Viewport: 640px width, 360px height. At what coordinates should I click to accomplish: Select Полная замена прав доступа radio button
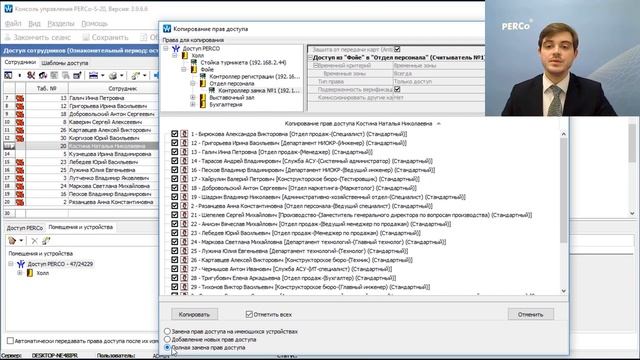pos(167,347)
